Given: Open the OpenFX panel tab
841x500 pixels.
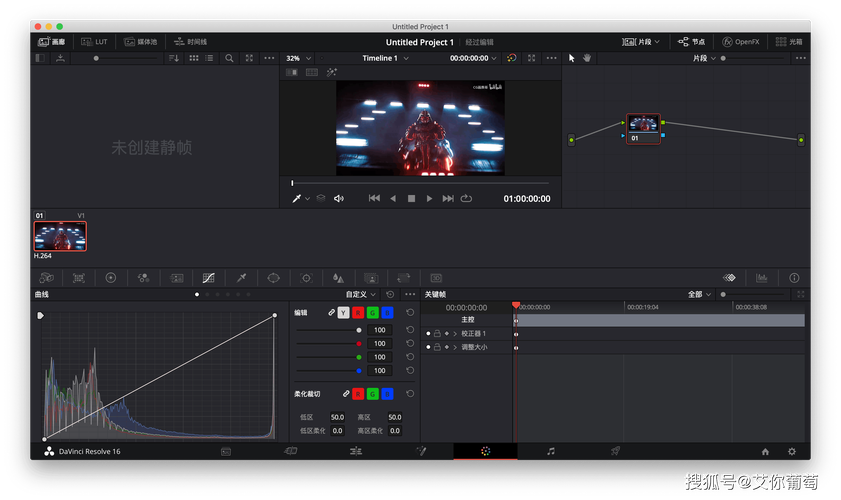Looking at the screenshot, I should point(741,42).
